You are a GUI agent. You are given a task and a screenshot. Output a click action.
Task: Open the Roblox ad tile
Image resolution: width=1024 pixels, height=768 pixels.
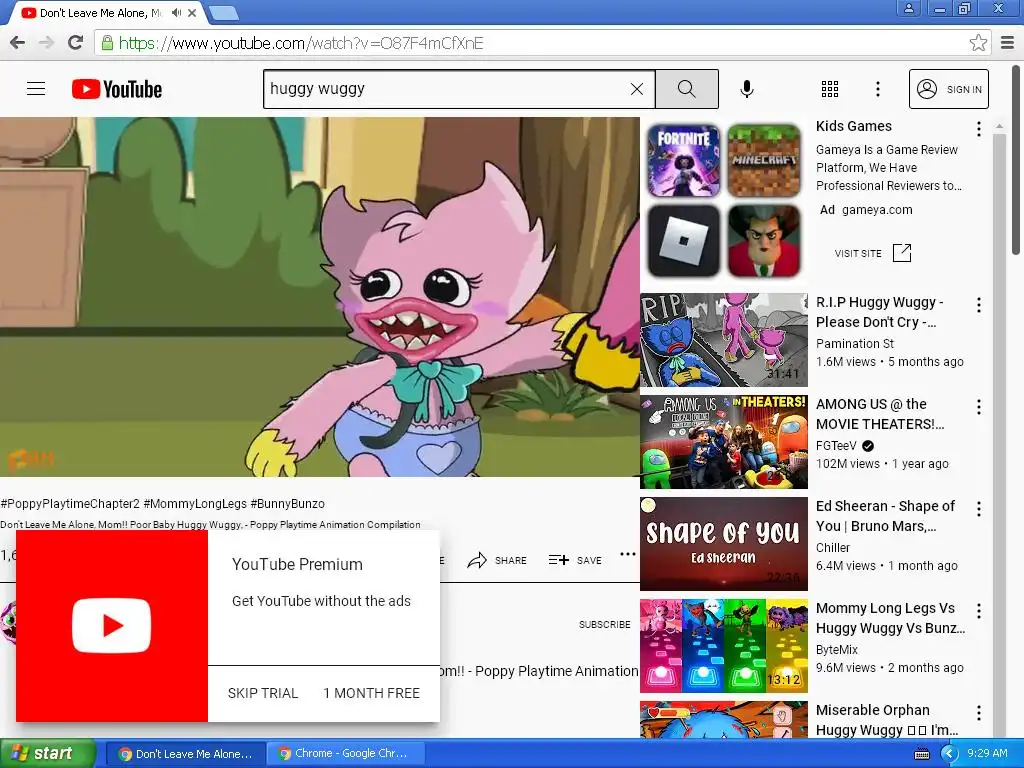684,241
